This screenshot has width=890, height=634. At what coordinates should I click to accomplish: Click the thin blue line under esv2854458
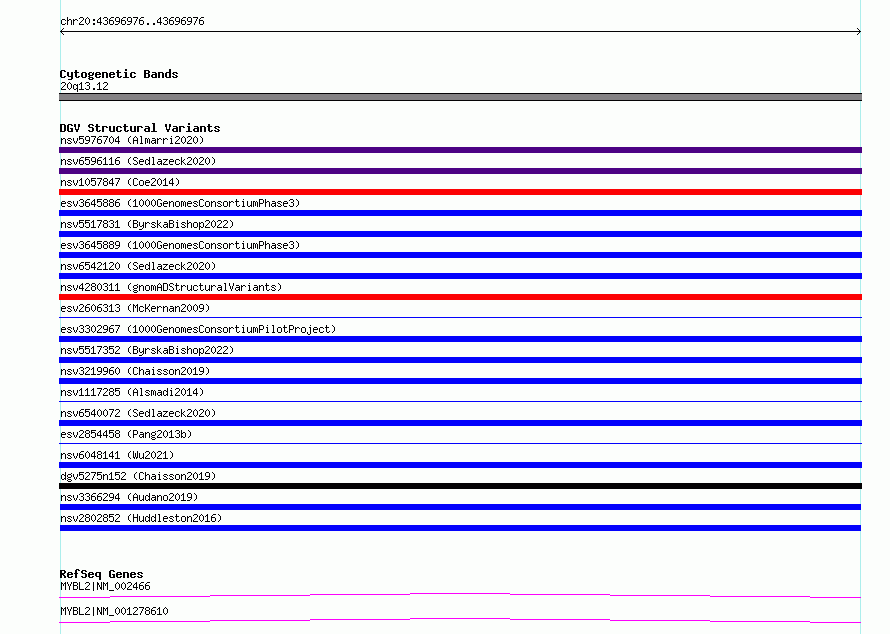[x=460, y=443]
